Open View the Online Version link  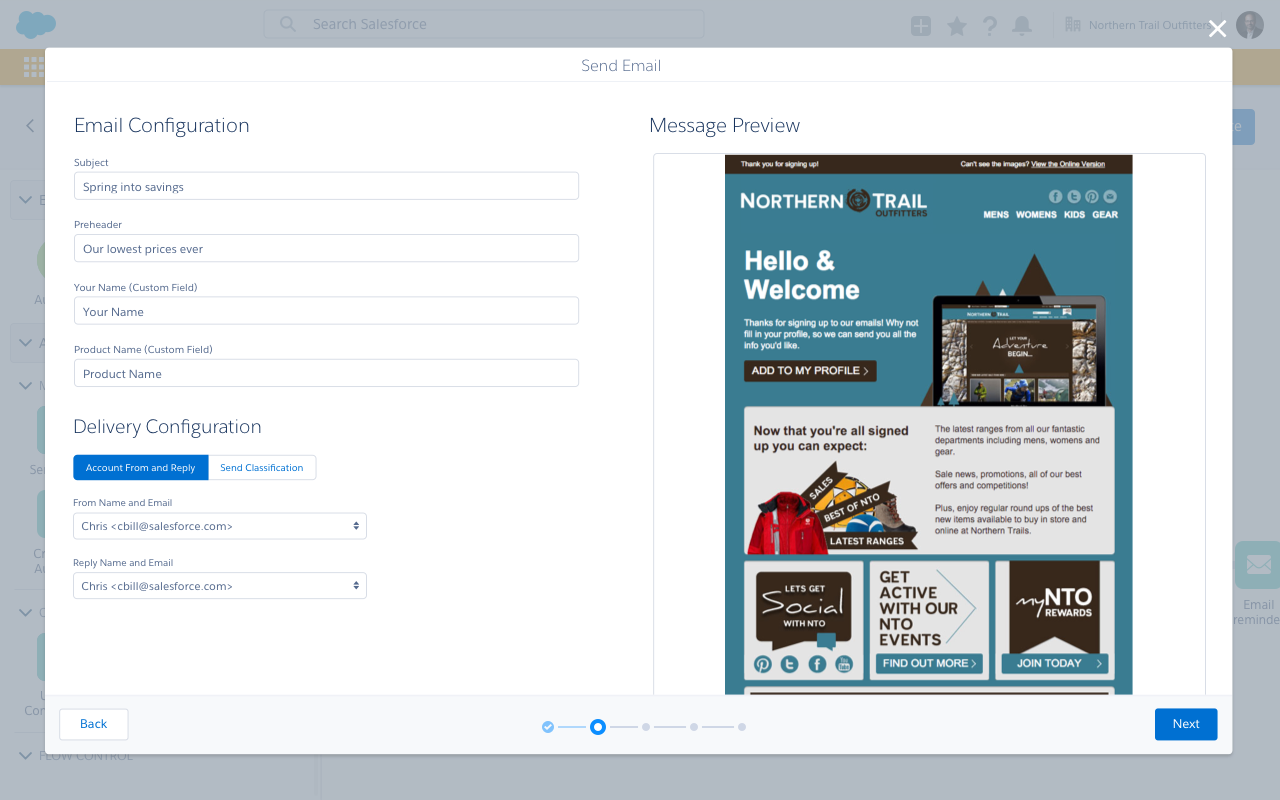(1068, 164)
